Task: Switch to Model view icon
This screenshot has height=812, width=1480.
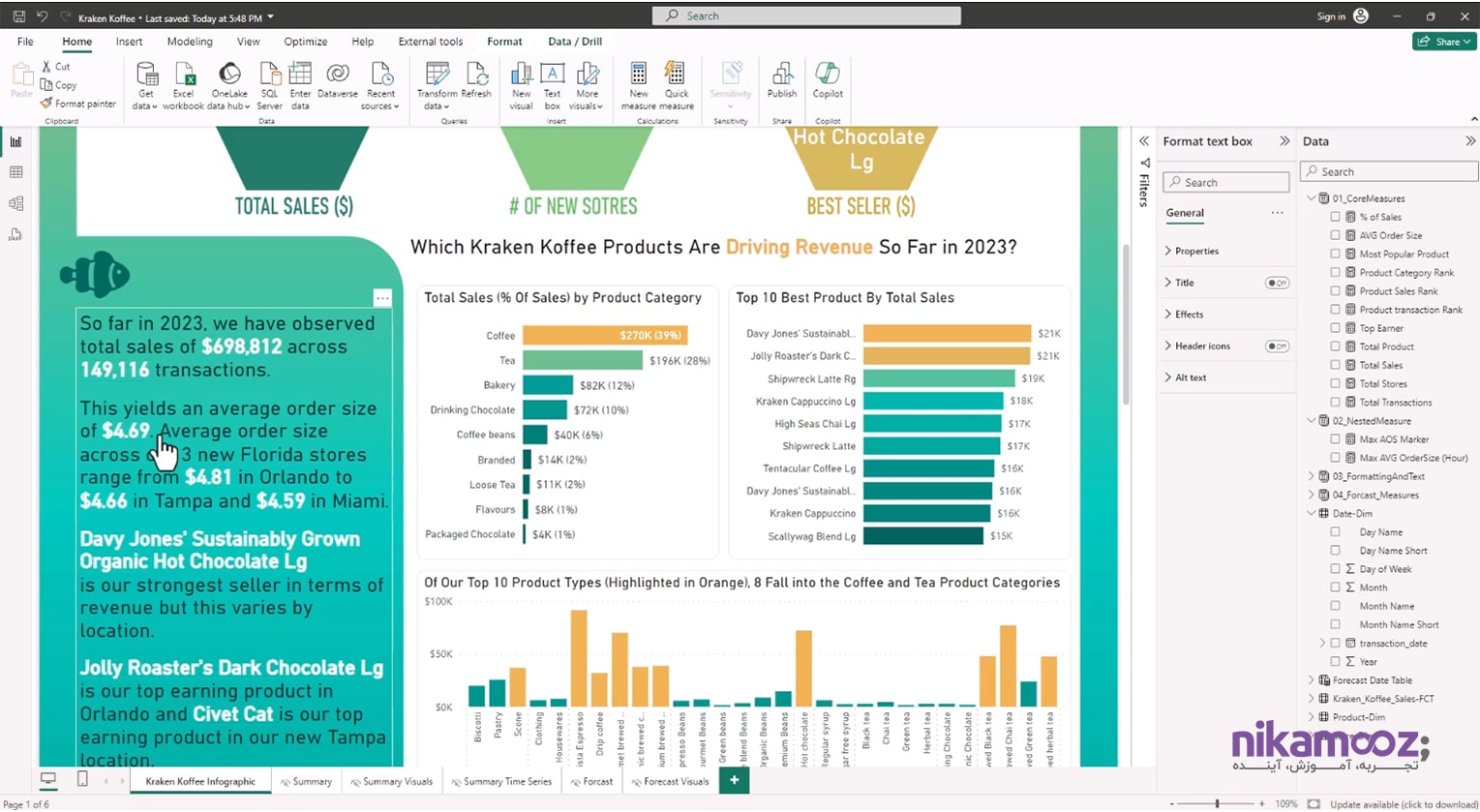Action: coord(15,203)
